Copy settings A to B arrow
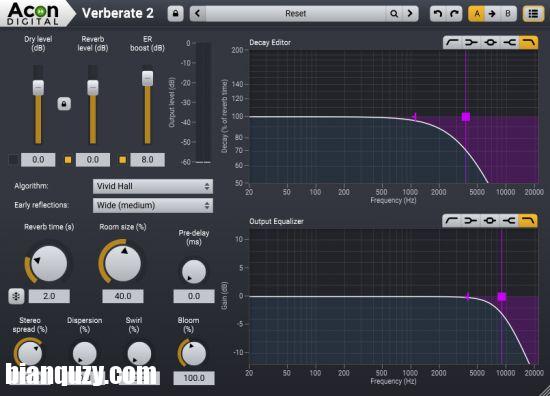 pyautogui.click(x=492, y=14)
